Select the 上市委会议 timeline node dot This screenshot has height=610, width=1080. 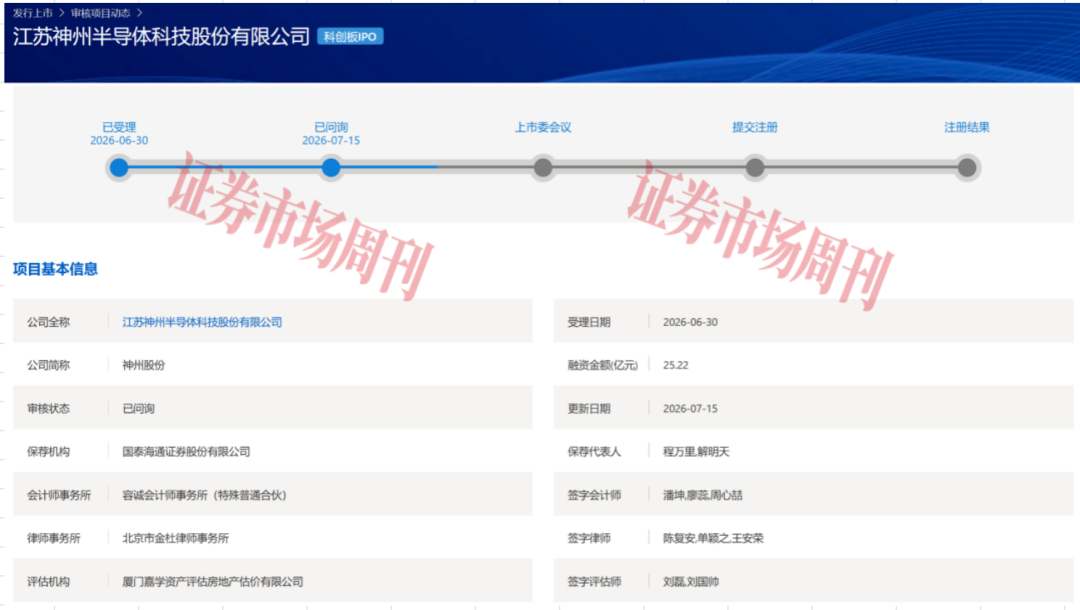click(543, 167)
